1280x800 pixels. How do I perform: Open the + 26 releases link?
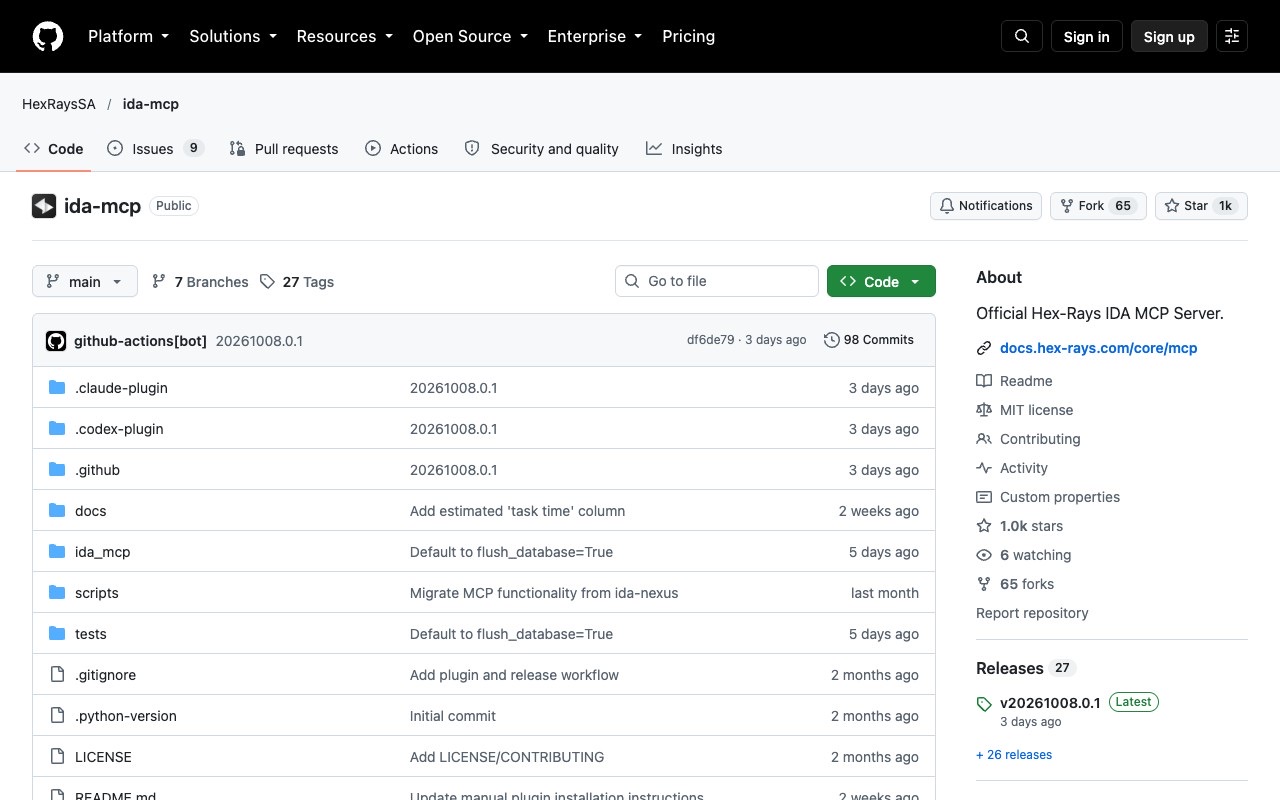[x=1014, y=755]
